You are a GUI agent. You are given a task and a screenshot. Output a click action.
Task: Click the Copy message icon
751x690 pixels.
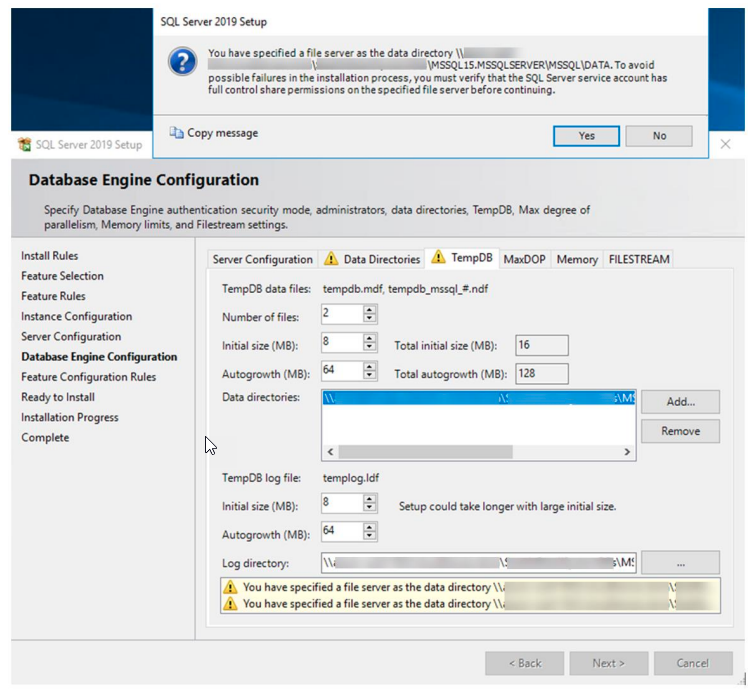tap(176, 133)
